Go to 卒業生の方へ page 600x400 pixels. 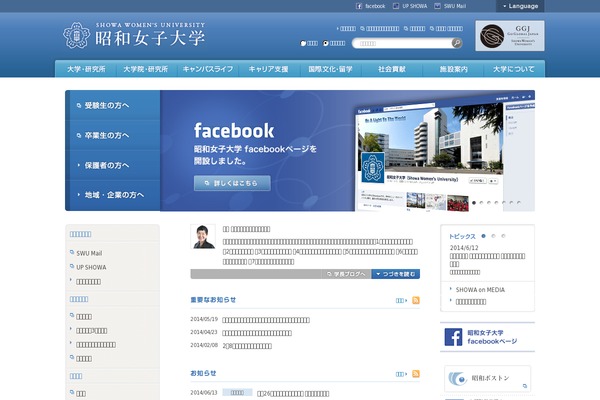point(112,135)
